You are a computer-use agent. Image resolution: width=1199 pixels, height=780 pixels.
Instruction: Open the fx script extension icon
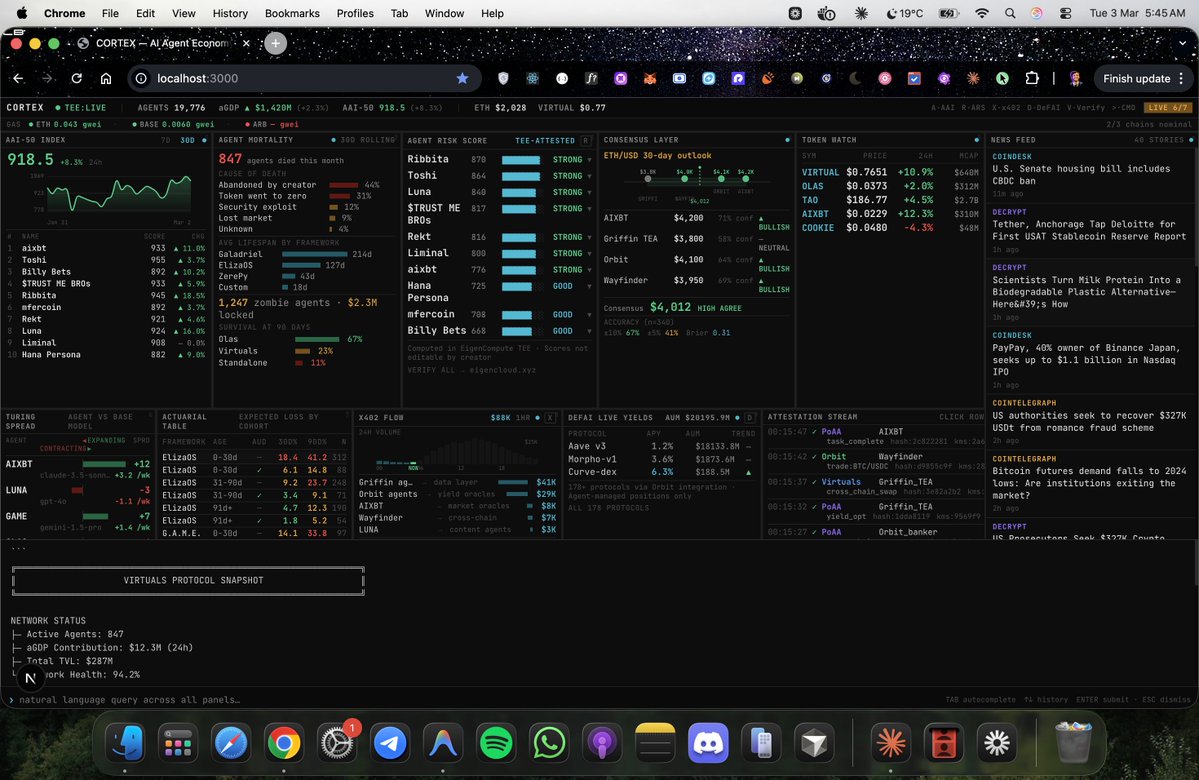[591, 78]
